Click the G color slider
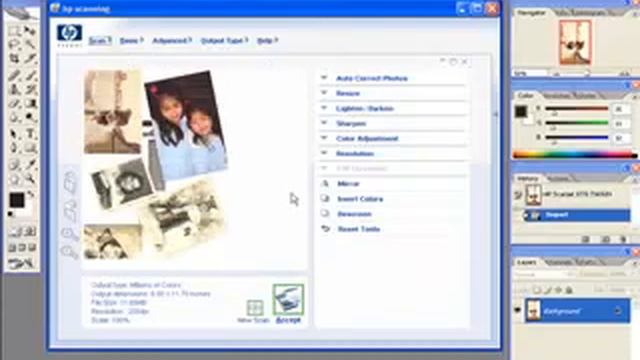The height and width of the screenshot is (360, 640). point(577,123)
